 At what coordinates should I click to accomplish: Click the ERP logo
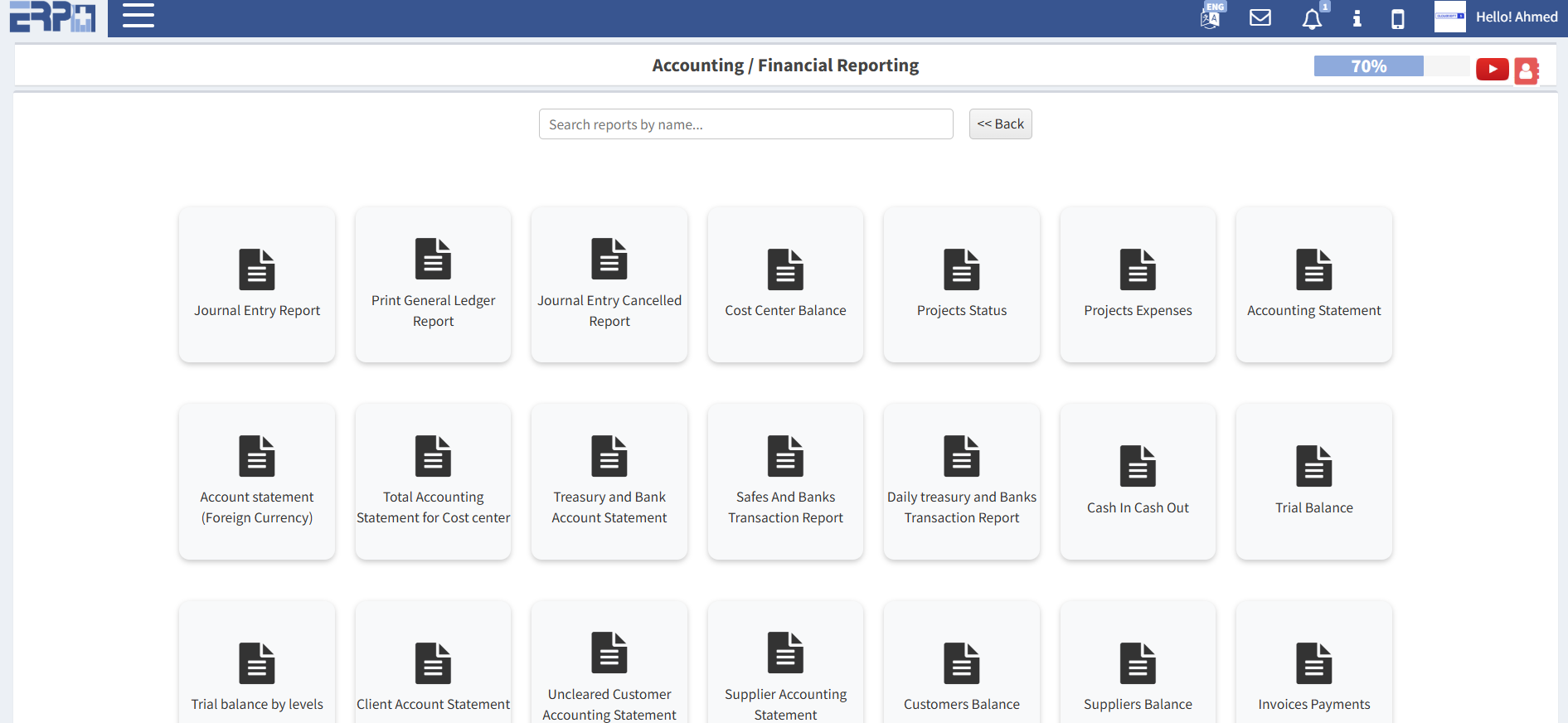53,17
